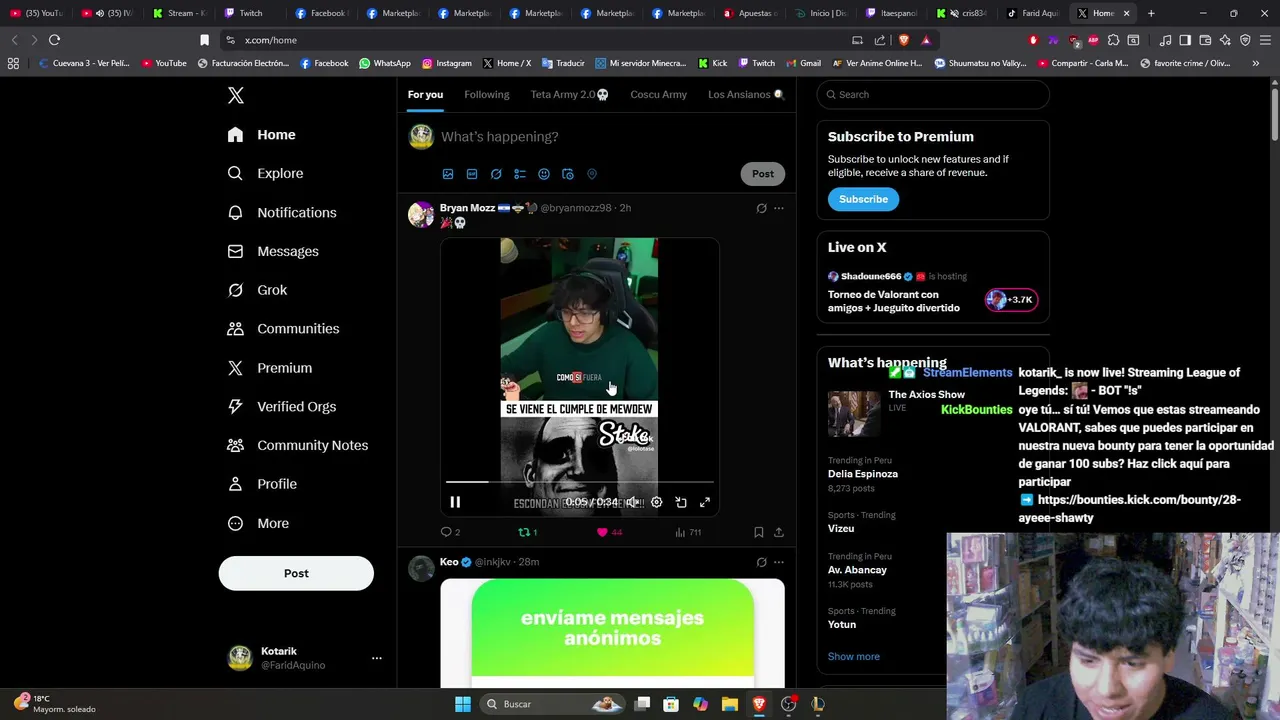View analytics of Bryan Mozz post
The height and width of the screenshot is (720, 1280).
pos(688,532)
